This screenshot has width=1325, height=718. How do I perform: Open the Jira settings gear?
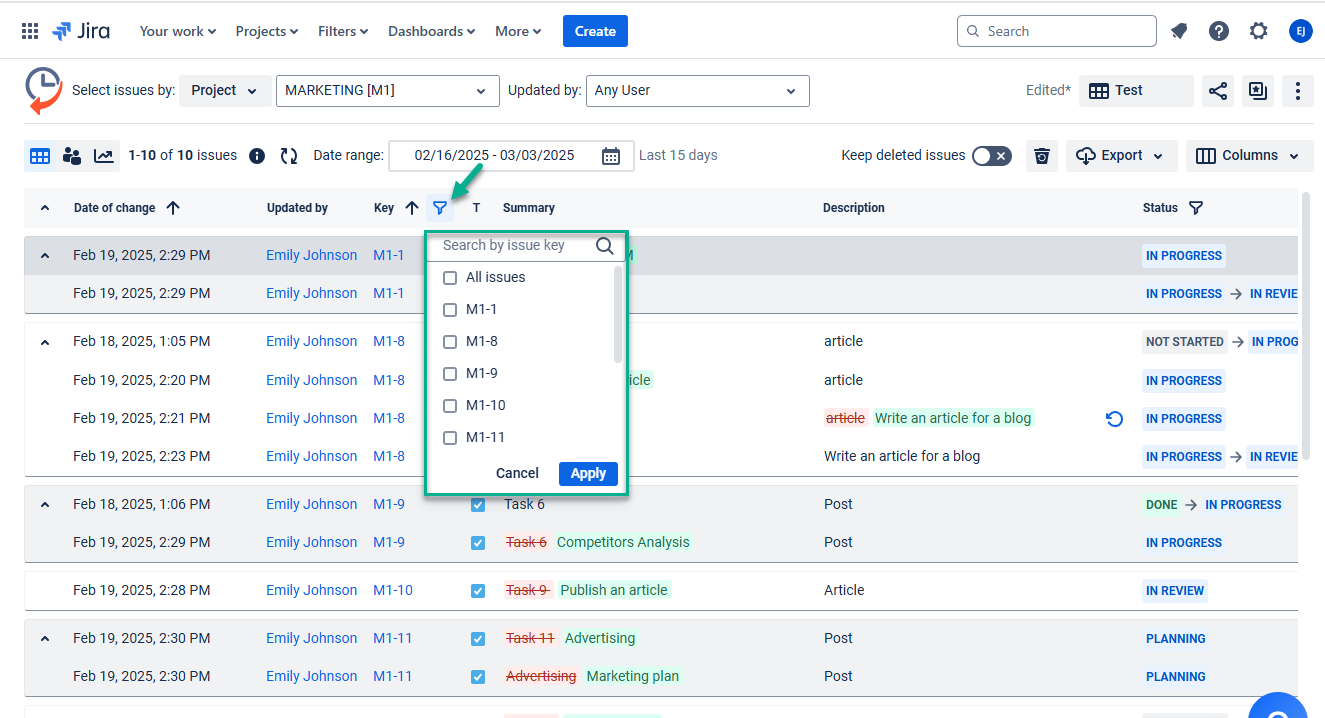pos(1258,31)
